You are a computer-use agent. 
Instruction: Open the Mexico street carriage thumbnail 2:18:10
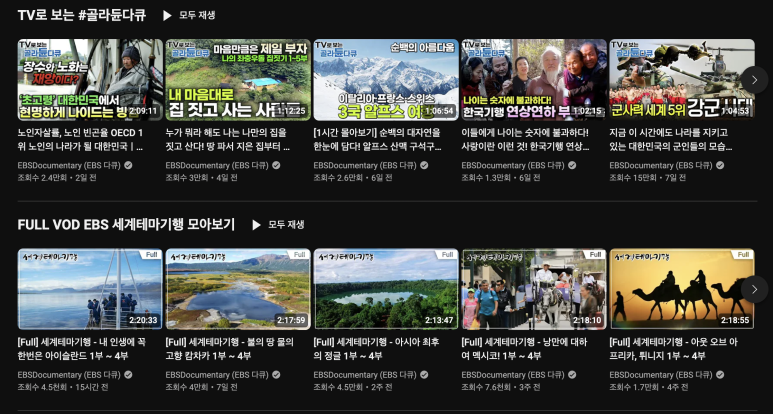pyautogui.click(x=534, y=289)
